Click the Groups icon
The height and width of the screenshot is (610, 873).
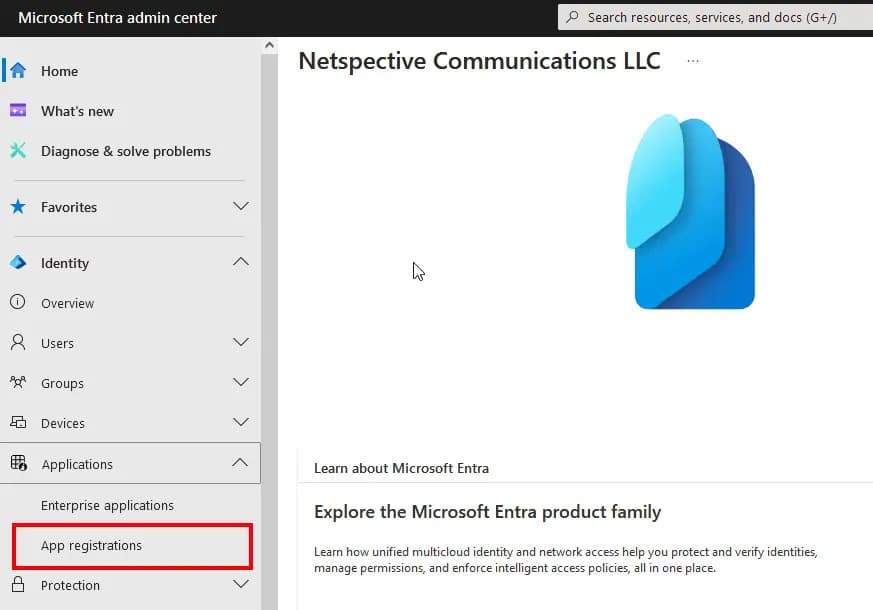(18, 382)
